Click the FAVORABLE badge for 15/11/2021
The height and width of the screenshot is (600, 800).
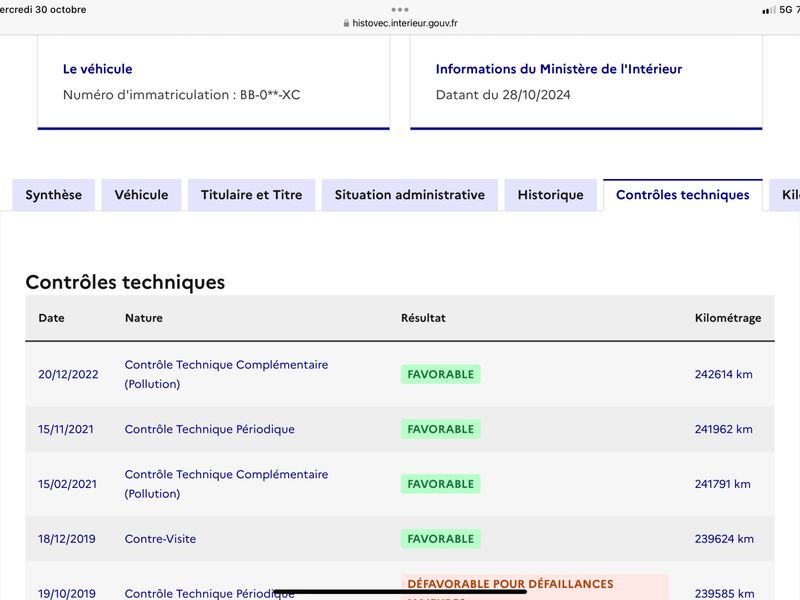pyautogui.click(x=441, y=429)
